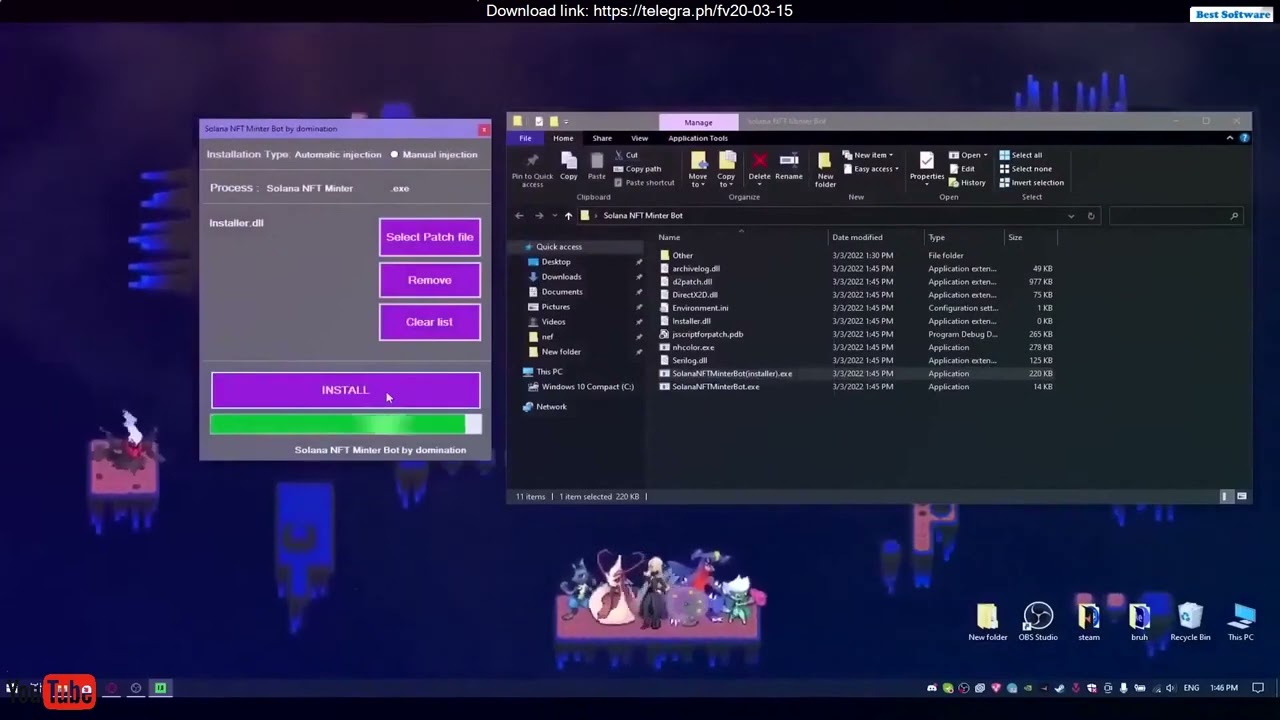
Task: Click Select none in the ribbon
Action: [1025, 169]
